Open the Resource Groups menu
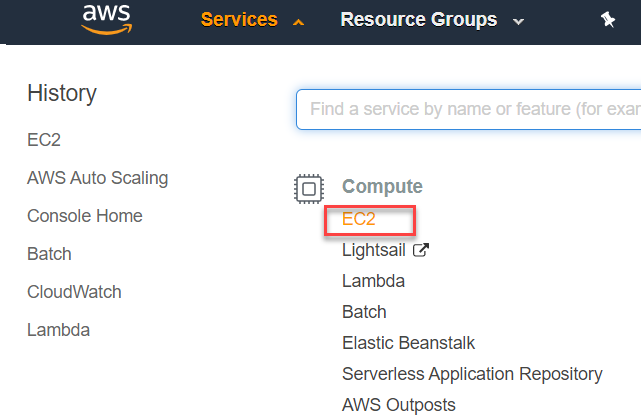 (419, 19)
